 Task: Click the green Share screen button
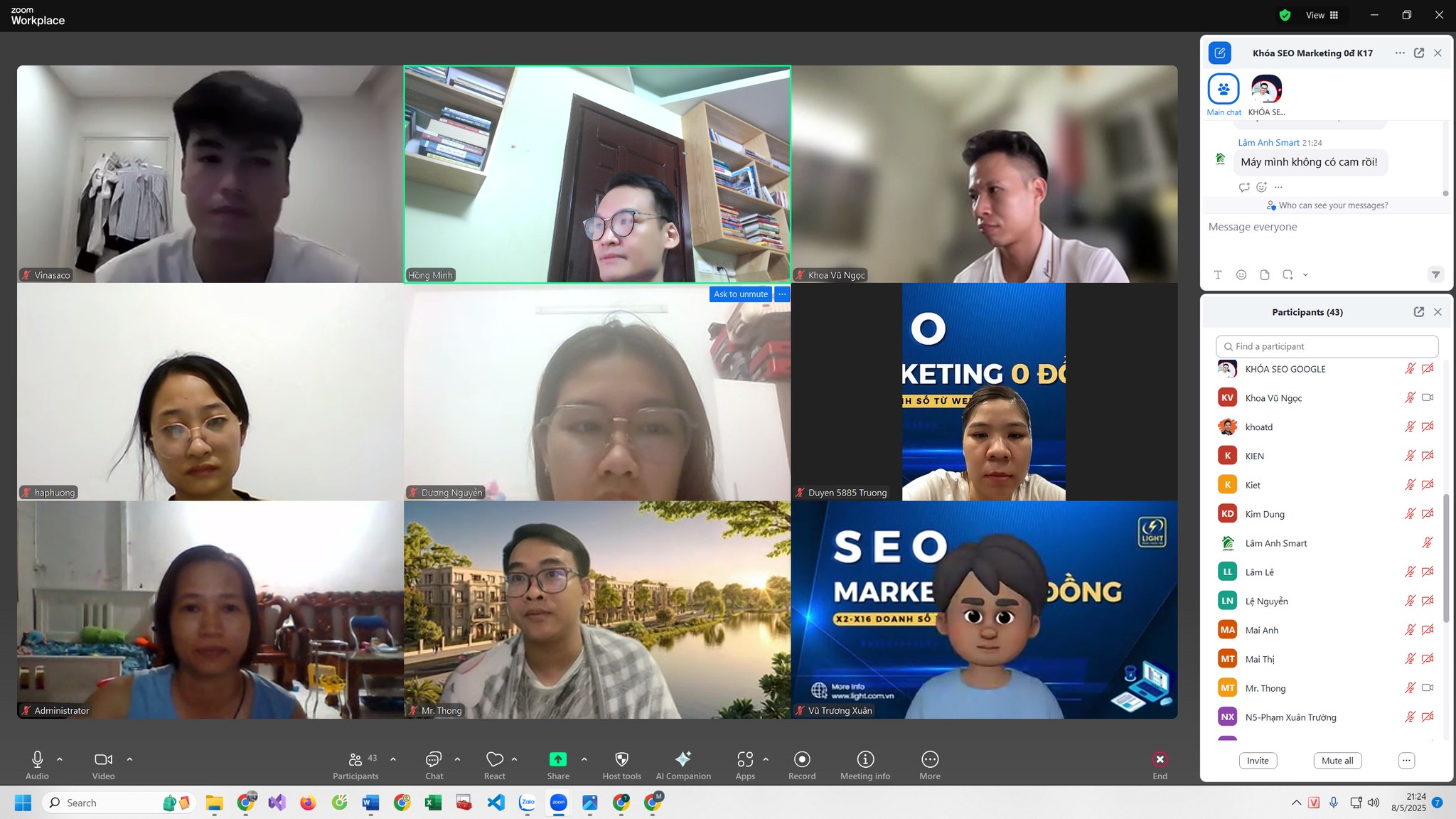coord(558,759)
